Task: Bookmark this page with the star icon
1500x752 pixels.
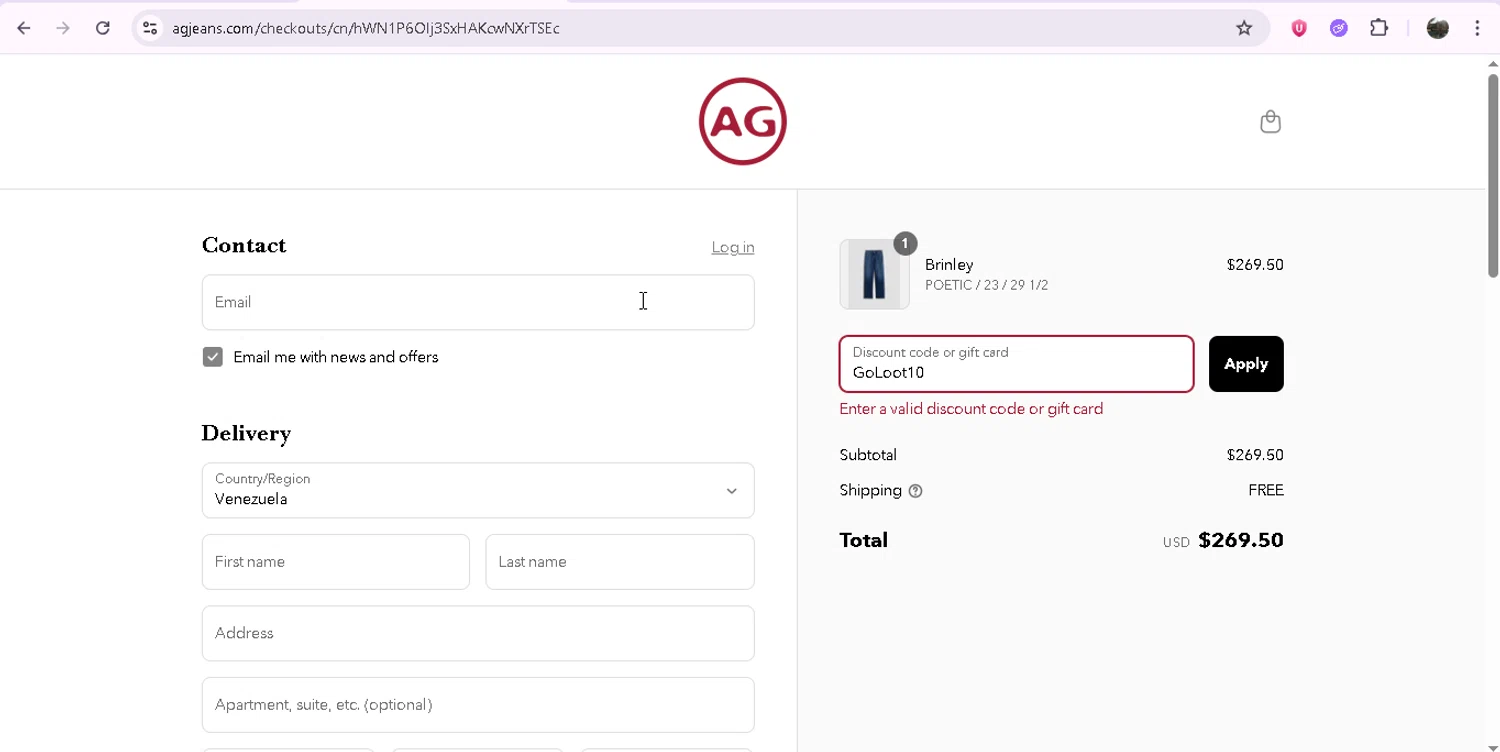Action: (1244, 28)
